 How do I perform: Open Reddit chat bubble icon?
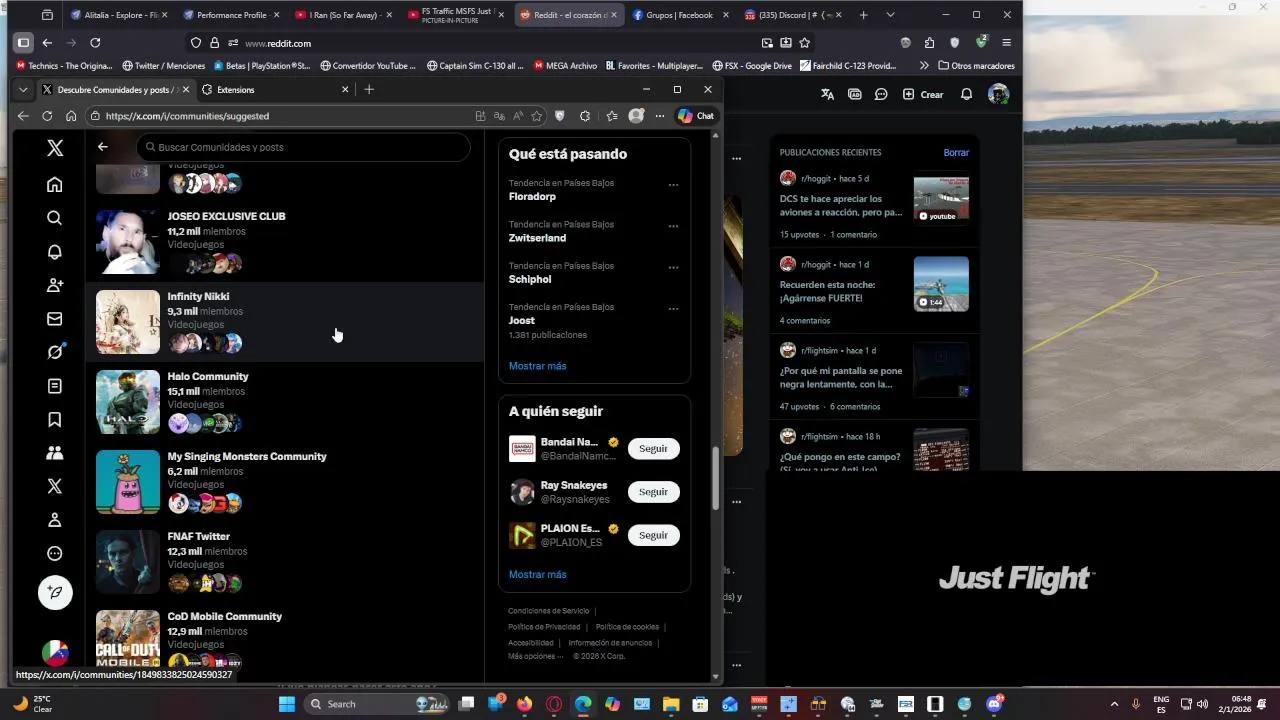click(x=881, y=94)
